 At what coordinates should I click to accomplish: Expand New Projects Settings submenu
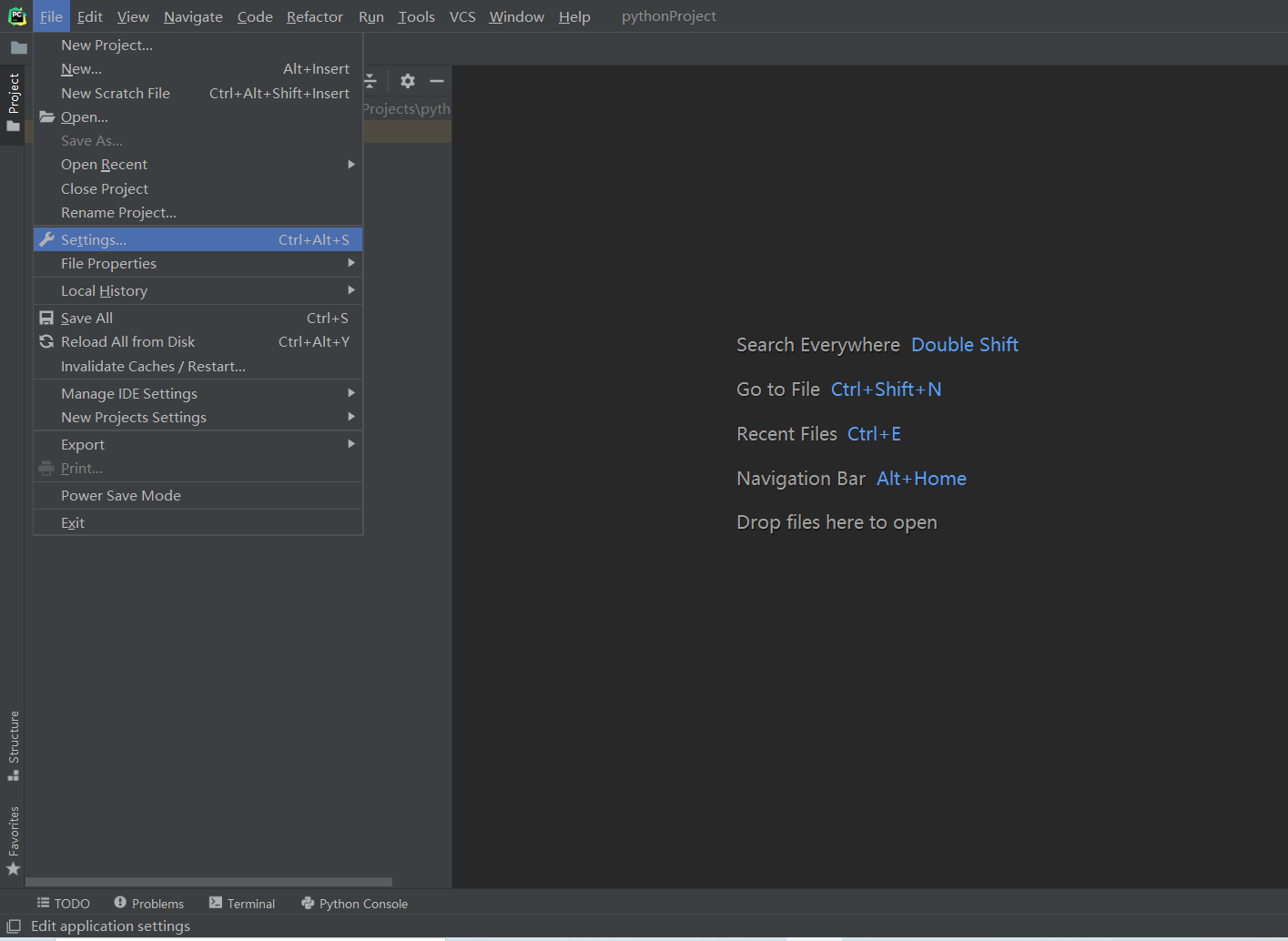[198, 417]
